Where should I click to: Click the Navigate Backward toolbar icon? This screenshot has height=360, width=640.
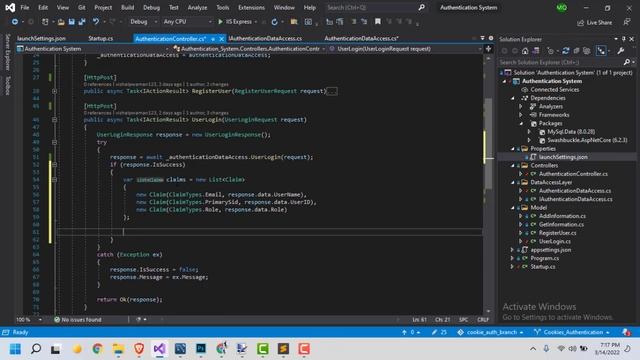coord(15,22)
